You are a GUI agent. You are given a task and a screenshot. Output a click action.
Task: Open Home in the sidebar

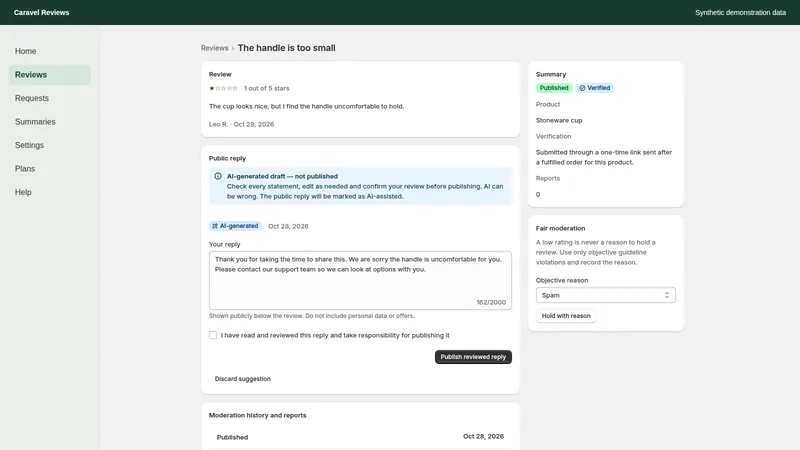point(49,51)
